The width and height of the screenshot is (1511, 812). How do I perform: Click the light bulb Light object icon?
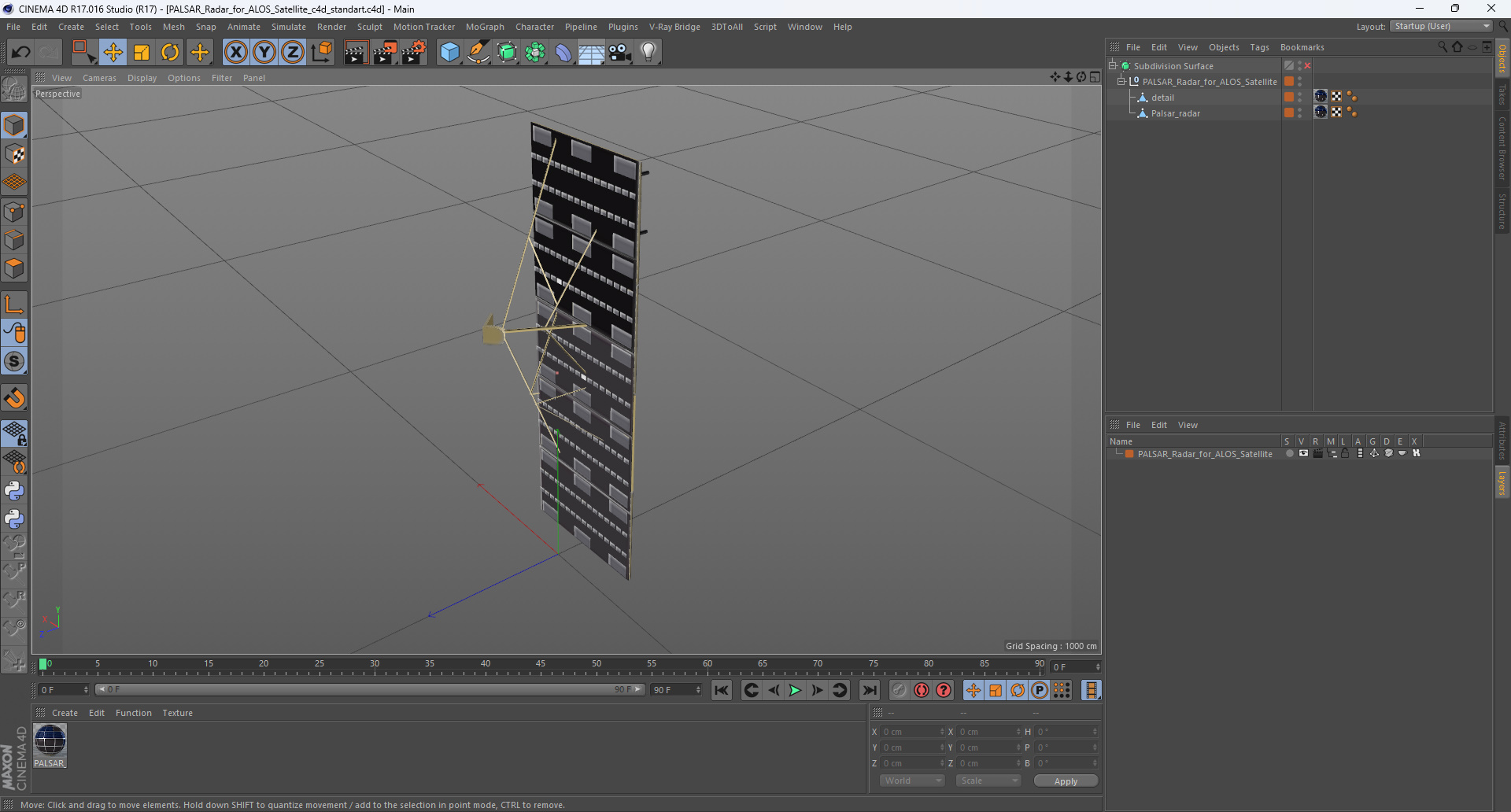pos(648,53)
